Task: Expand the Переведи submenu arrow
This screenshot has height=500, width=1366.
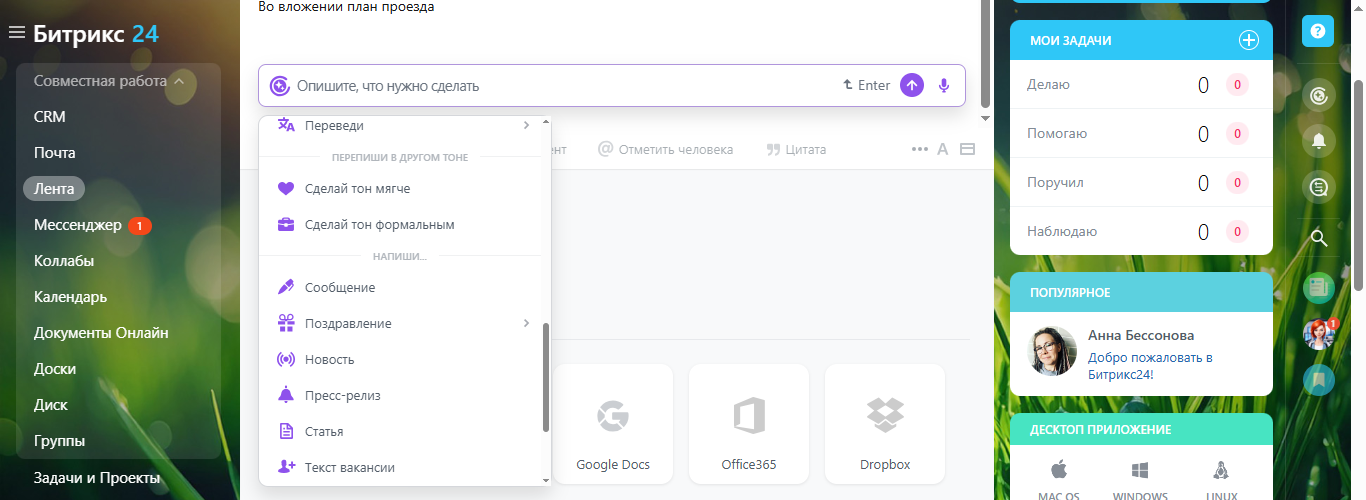Action: coord(526,125)
